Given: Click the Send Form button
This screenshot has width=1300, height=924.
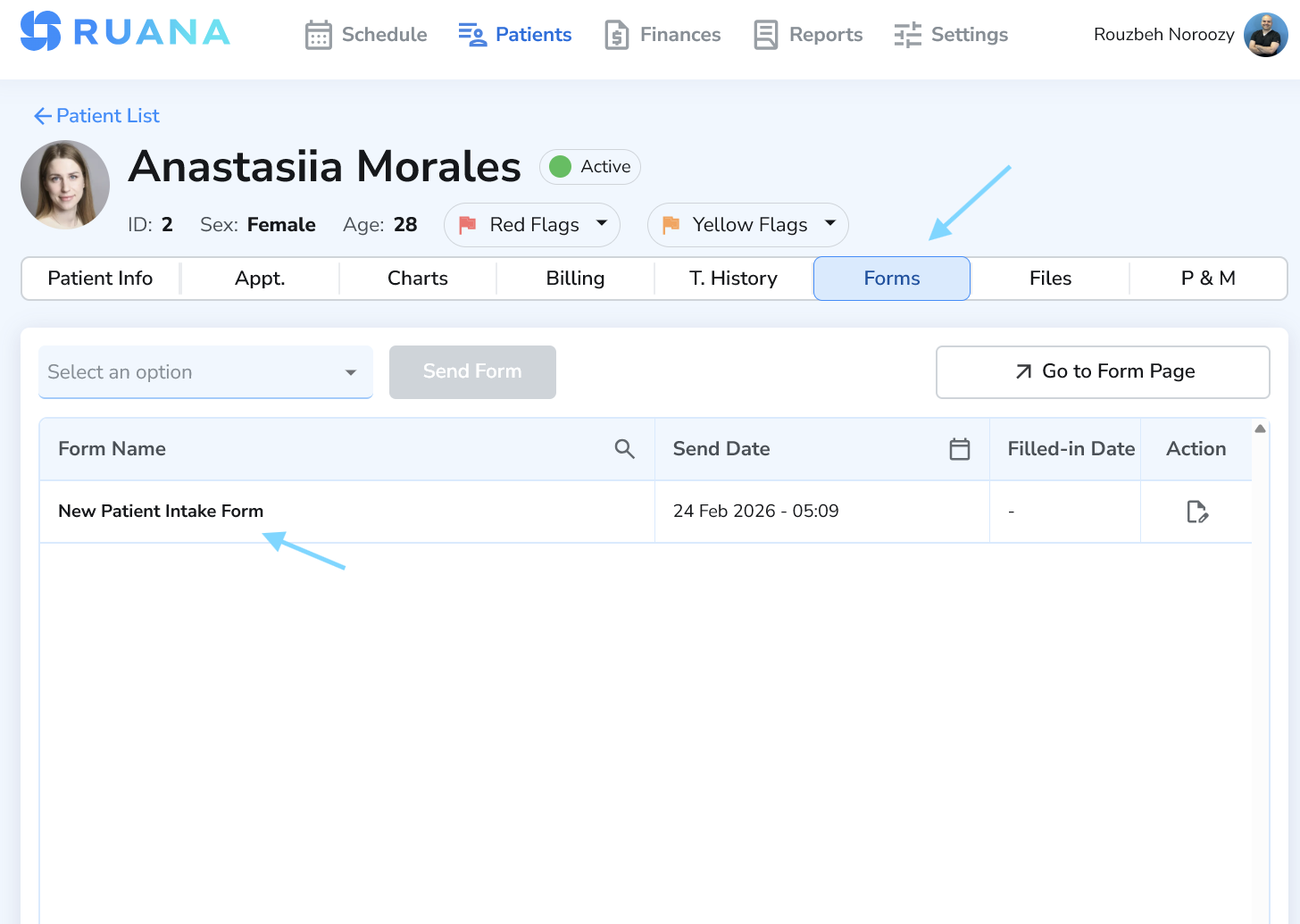Looking at the screenshot, I should tap(472, 371).
